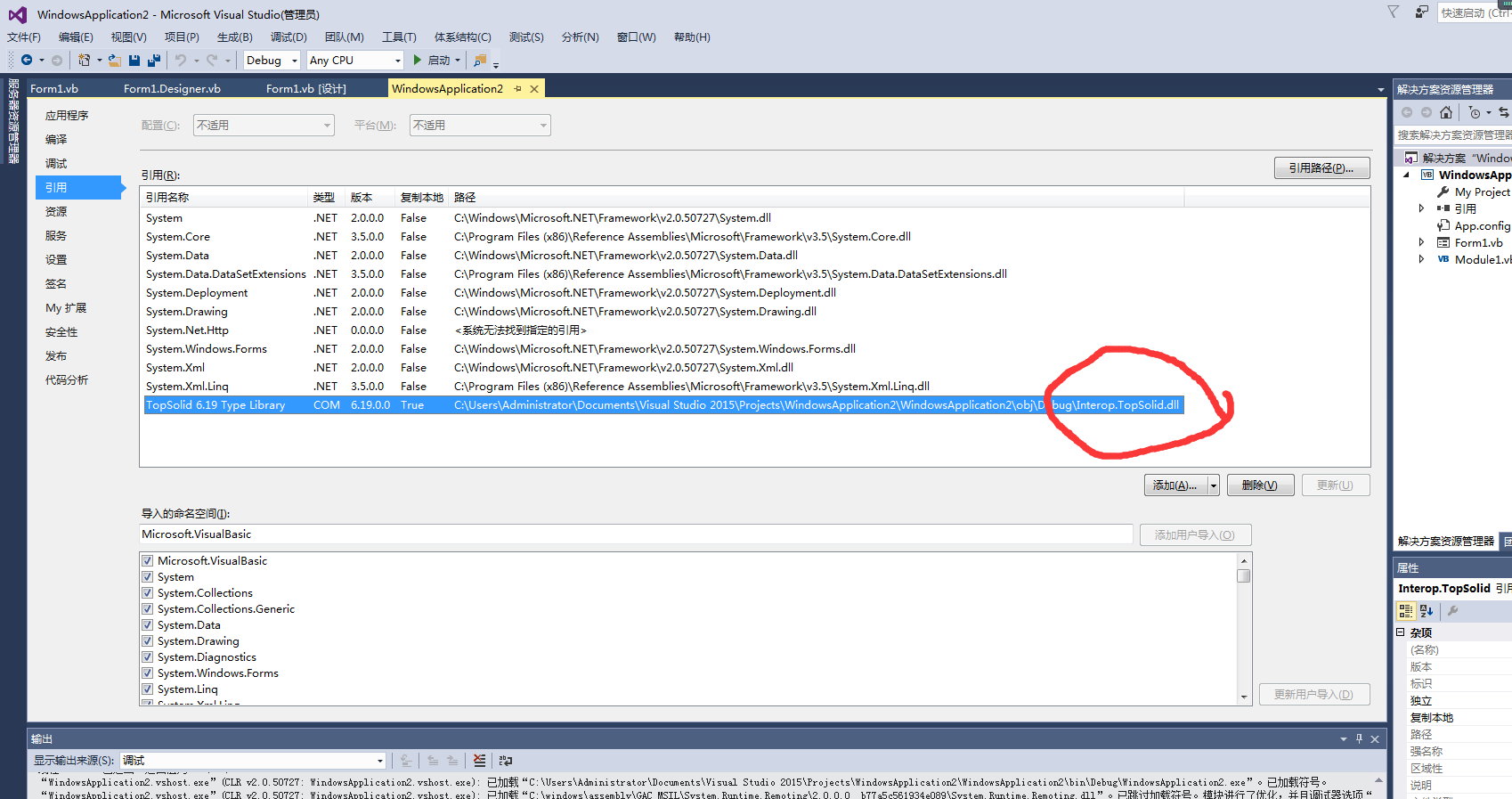Toggle the System.Drawing namespace checkbox
The height and width of the screenshot is (799, 1512).
(148, 640)
